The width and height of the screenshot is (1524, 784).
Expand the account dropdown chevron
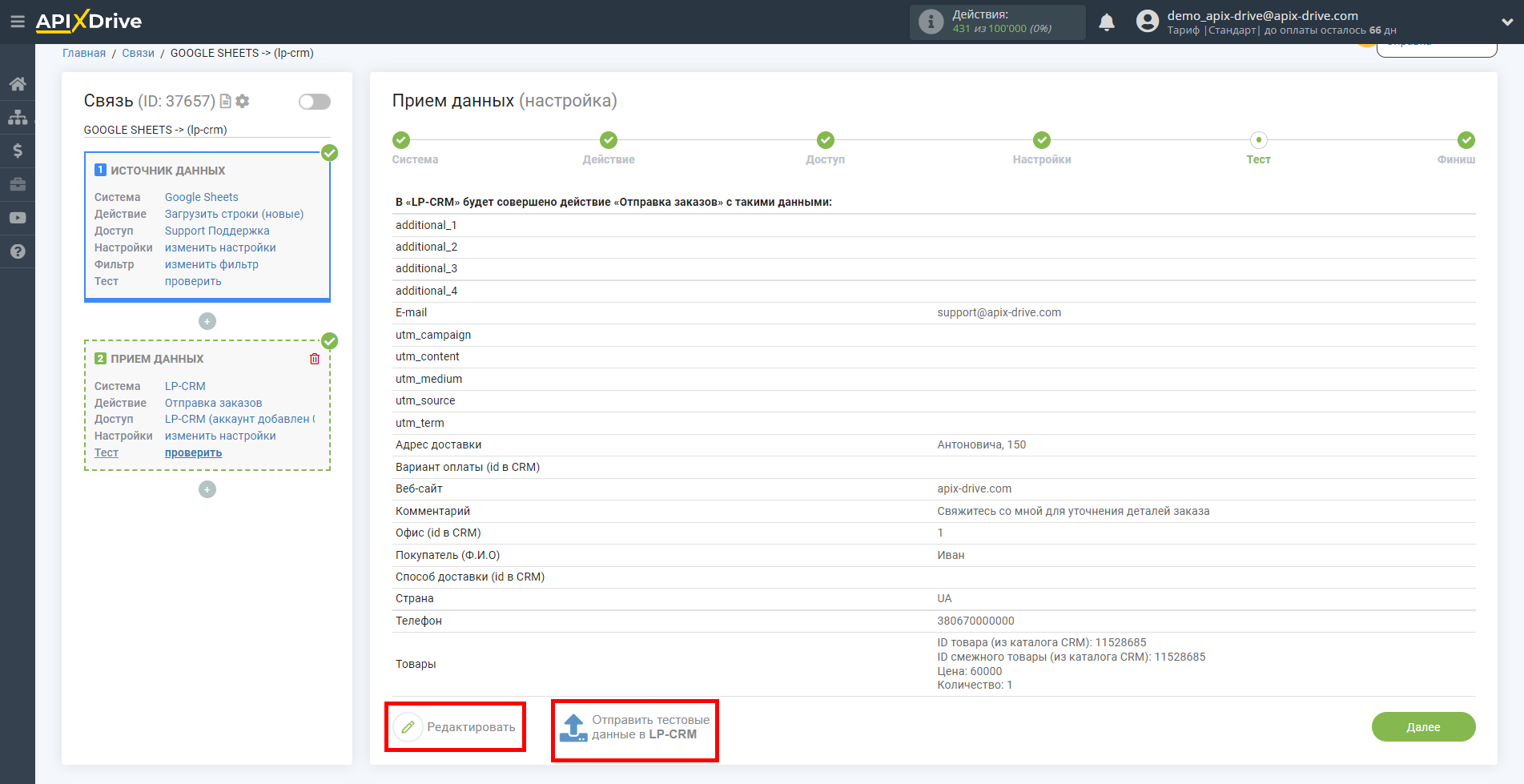(x=1507, y=22)
